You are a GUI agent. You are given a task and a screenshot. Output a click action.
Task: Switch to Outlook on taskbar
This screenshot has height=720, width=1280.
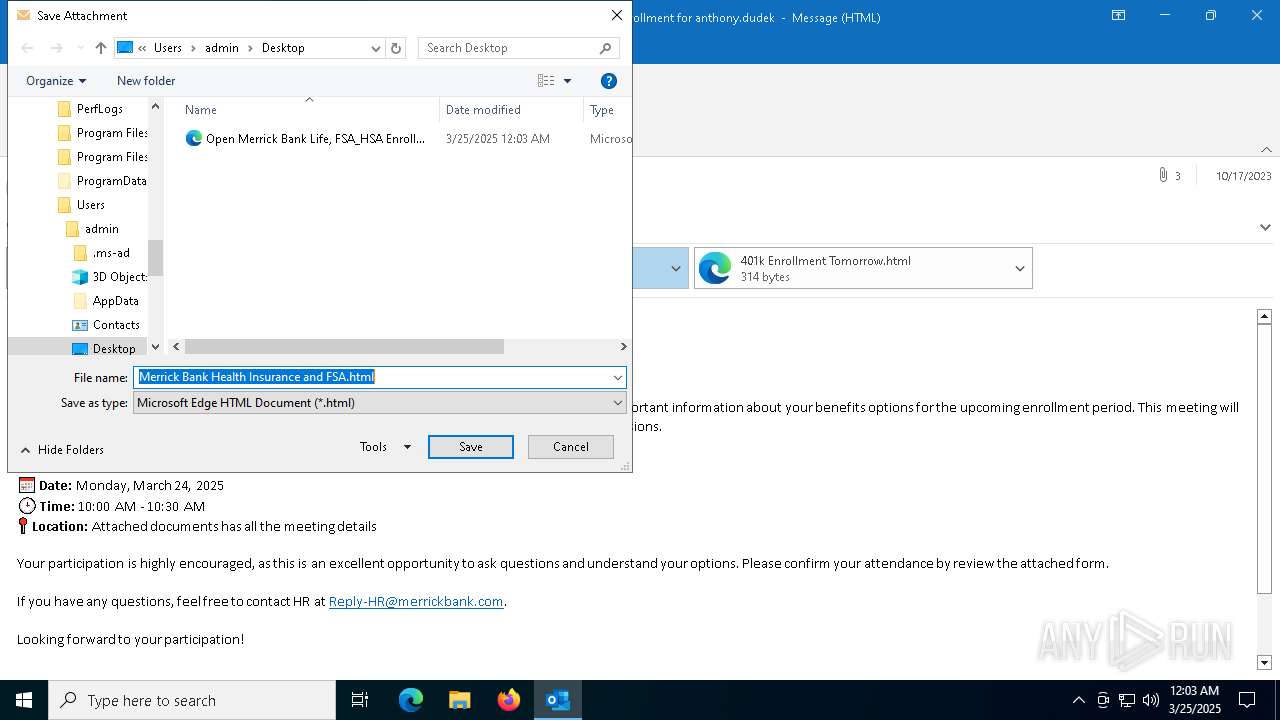558,700
